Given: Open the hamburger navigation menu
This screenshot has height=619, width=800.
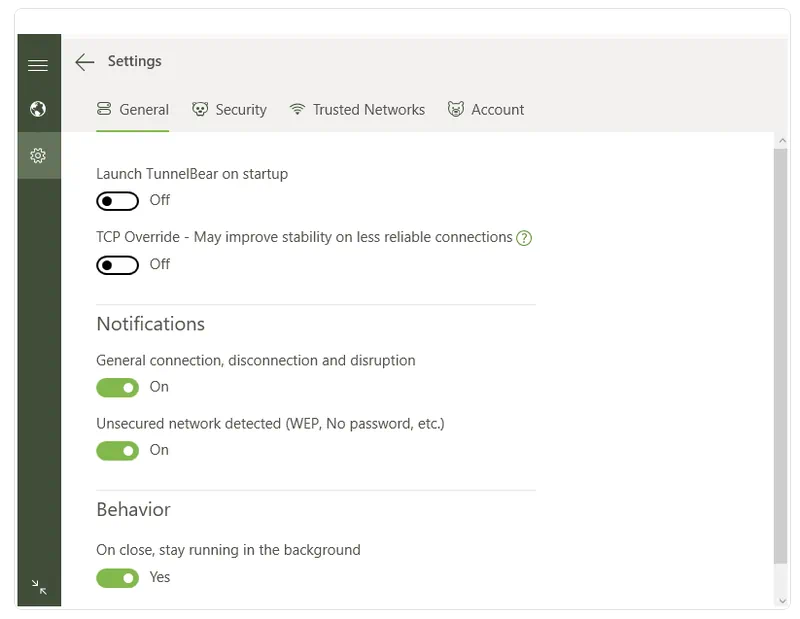Looking at the screenshot, I should click(38, 64).
